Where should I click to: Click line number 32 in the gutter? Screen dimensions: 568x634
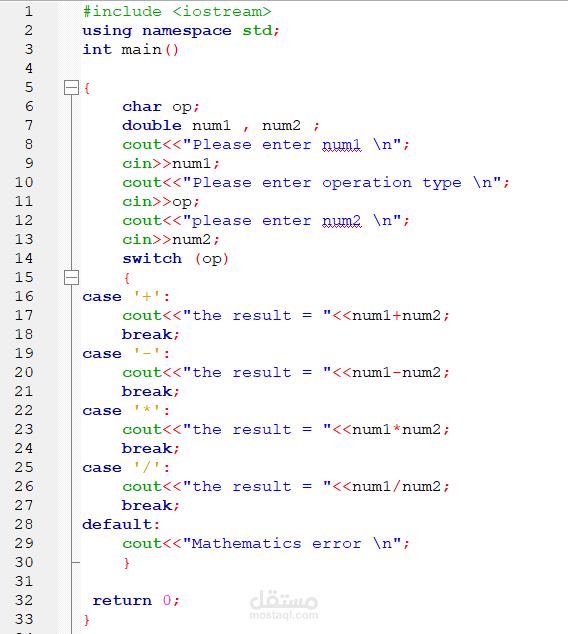tap(24, 600)
